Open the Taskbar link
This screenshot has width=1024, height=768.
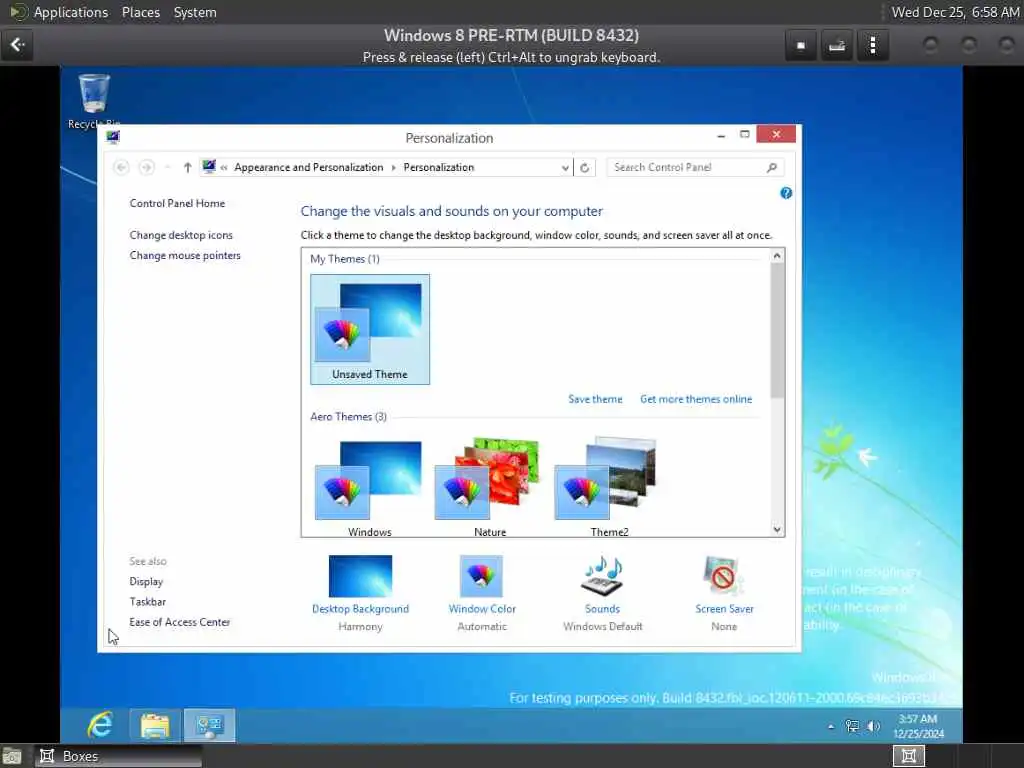tap(148, 601)
